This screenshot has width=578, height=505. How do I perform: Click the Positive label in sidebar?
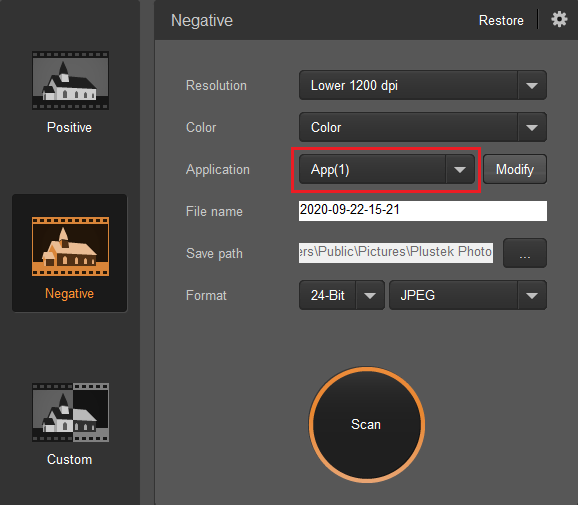[x=69, y=127]
